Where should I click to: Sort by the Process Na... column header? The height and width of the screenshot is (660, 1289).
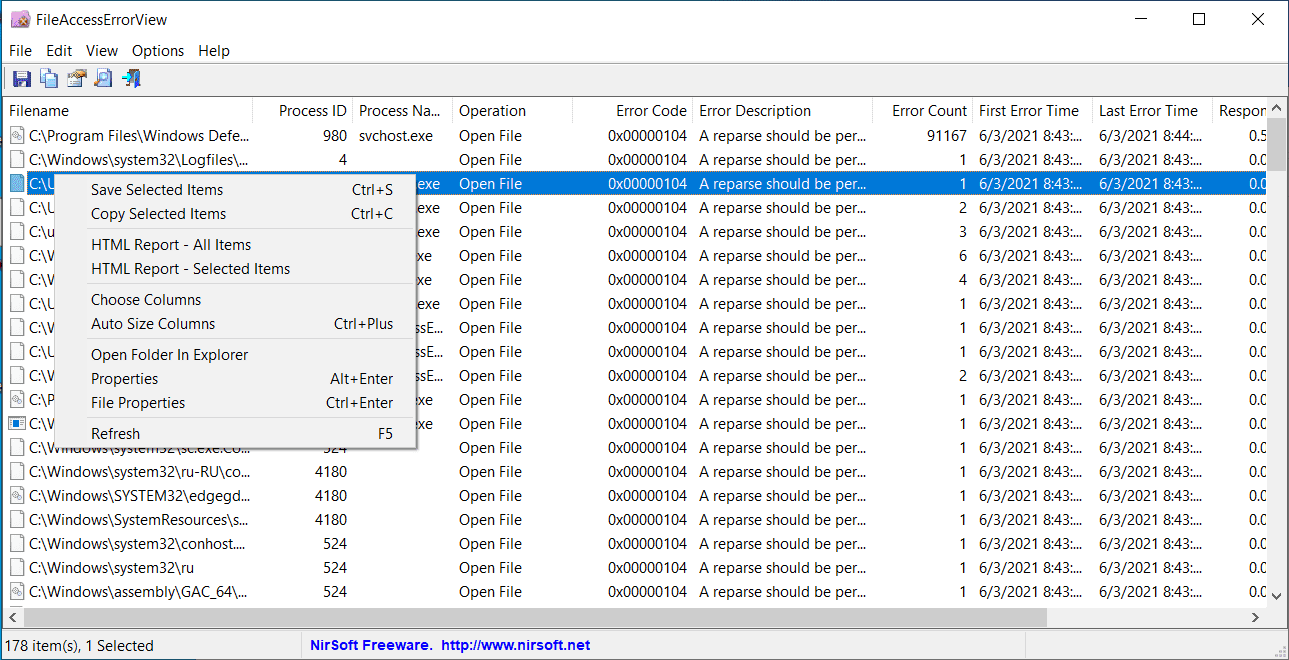click(x=402, y=111)
